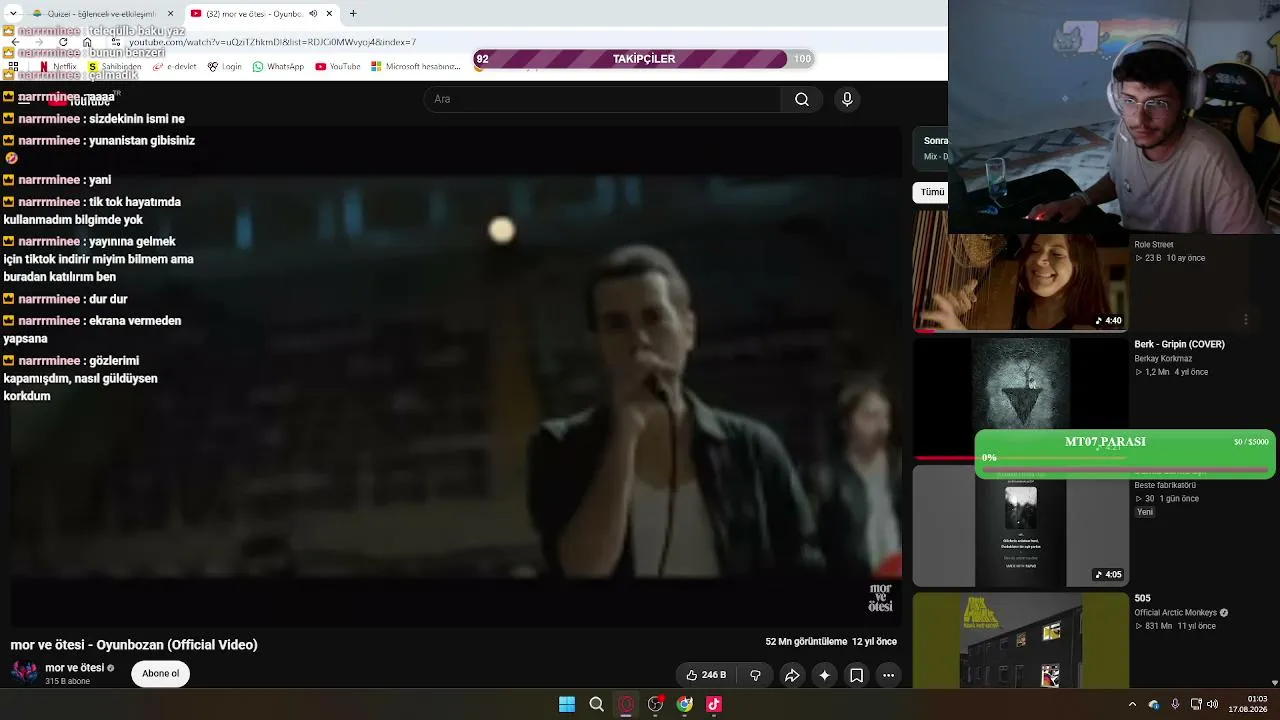Screen dimensions: 1280x720
Task: Open the Windows Start menu
Action: pyautogui.click(x=567, y=704)
